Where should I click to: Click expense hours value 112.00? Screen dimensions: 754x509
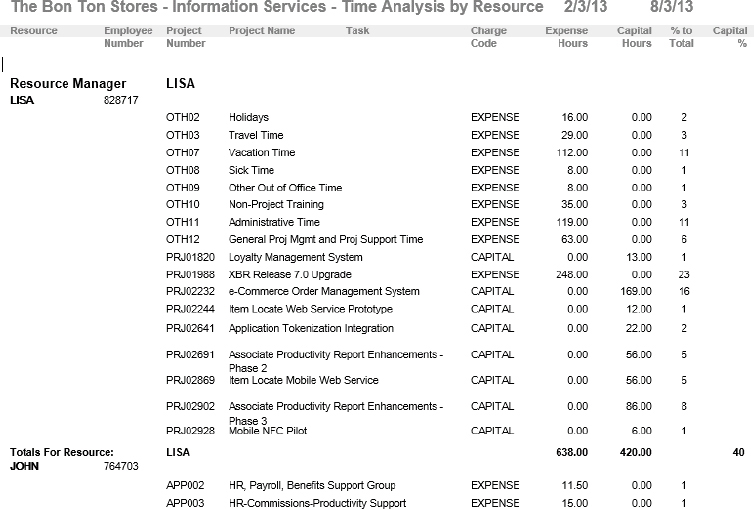572,152
